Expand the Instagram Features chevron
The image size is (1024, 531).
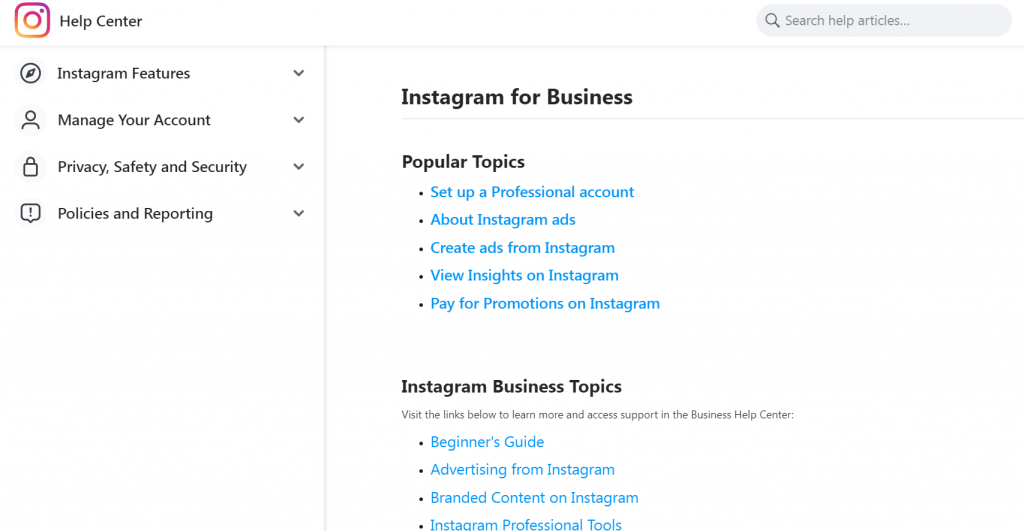(x=298, y=73)
